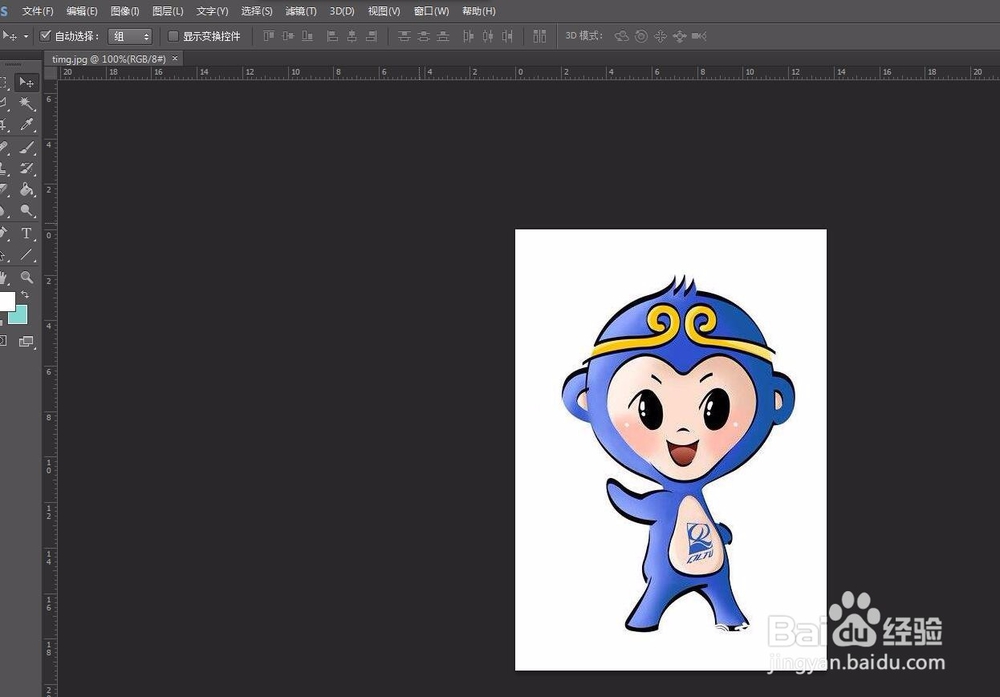Activate 3D scale camera mode

[699, 36]
